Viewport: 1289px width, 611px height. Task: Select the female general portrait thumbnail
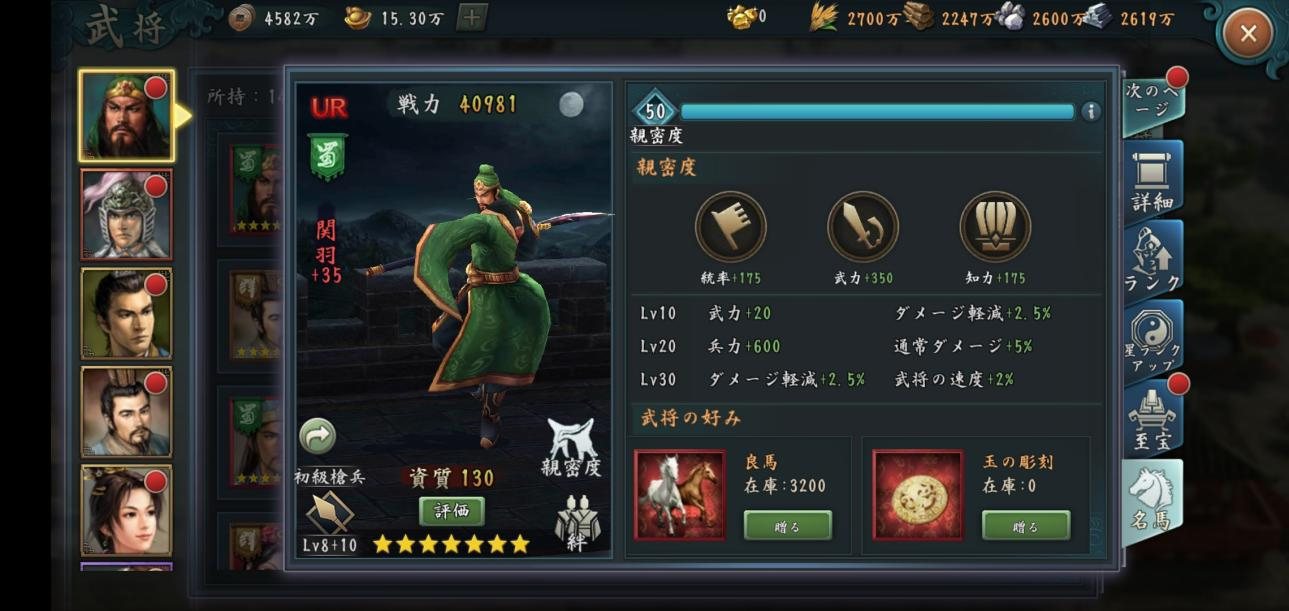tap(126, 511)
